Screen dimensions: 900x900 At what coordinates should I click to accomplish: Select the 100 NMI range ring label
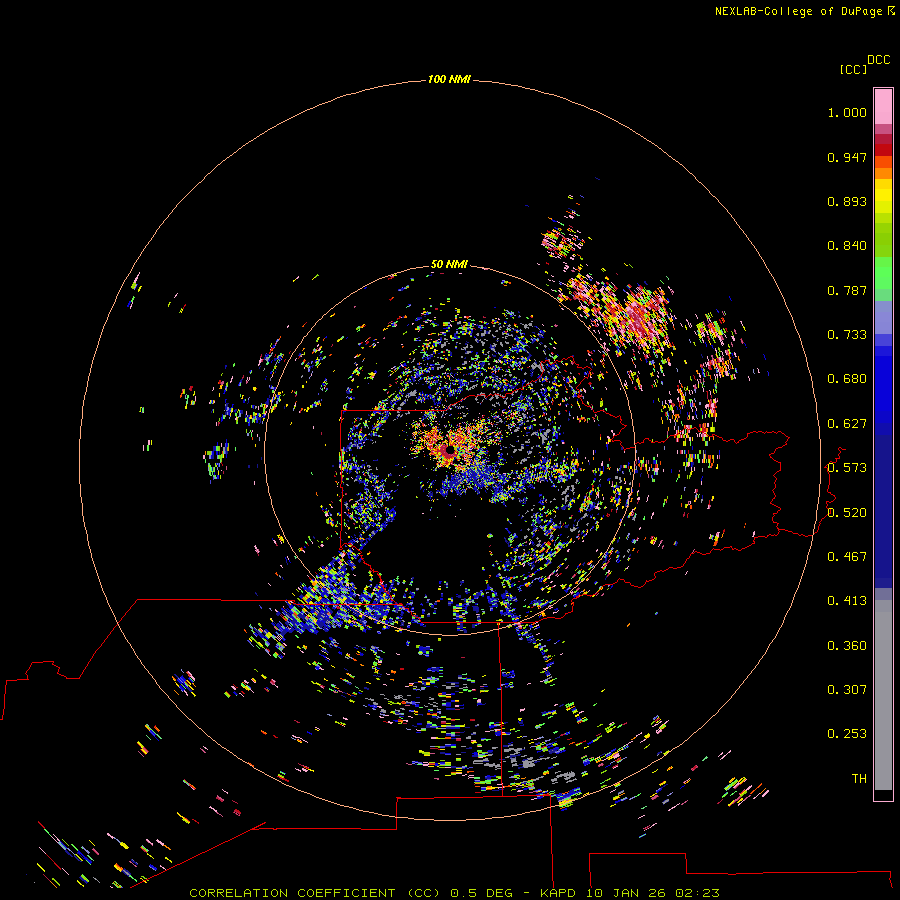(x=449, y=79)
